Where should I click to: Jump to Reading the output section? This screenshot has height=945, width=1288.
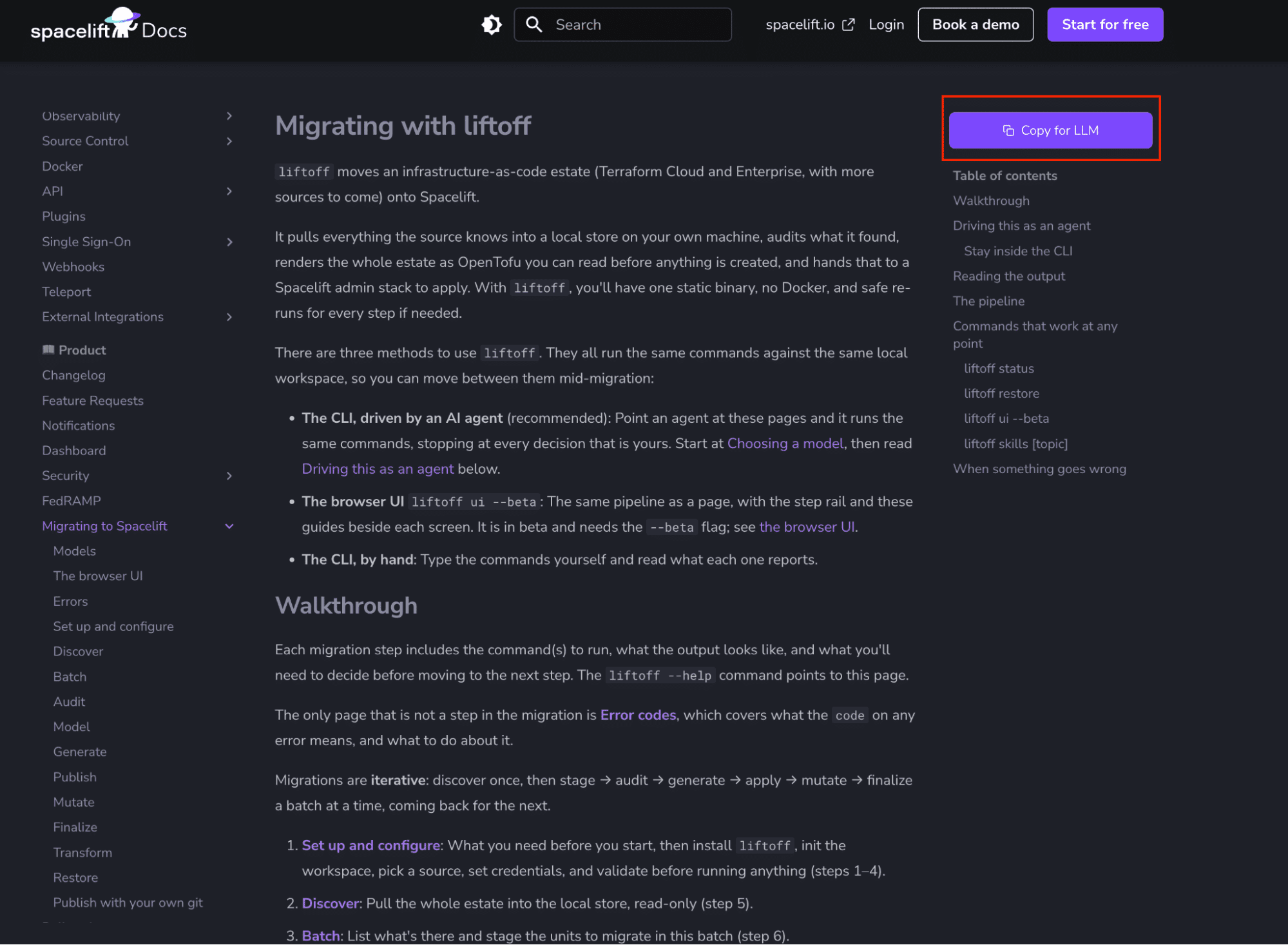click(1008, 277)
